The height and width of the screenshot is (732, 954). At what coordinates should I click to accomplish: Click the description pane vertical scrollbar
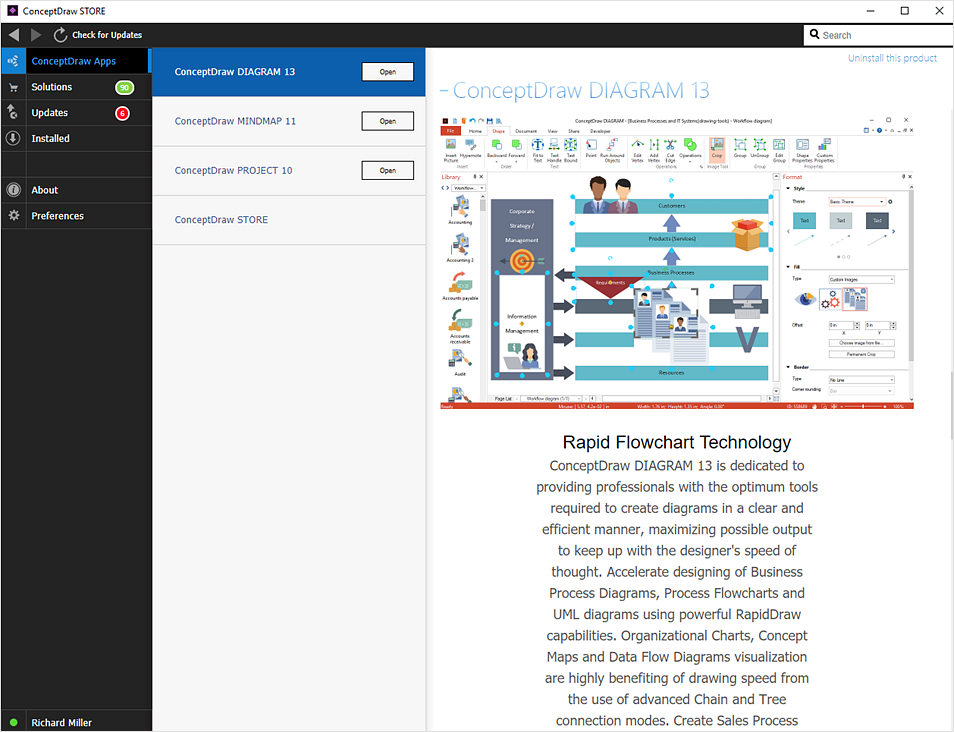pos(951,405)
